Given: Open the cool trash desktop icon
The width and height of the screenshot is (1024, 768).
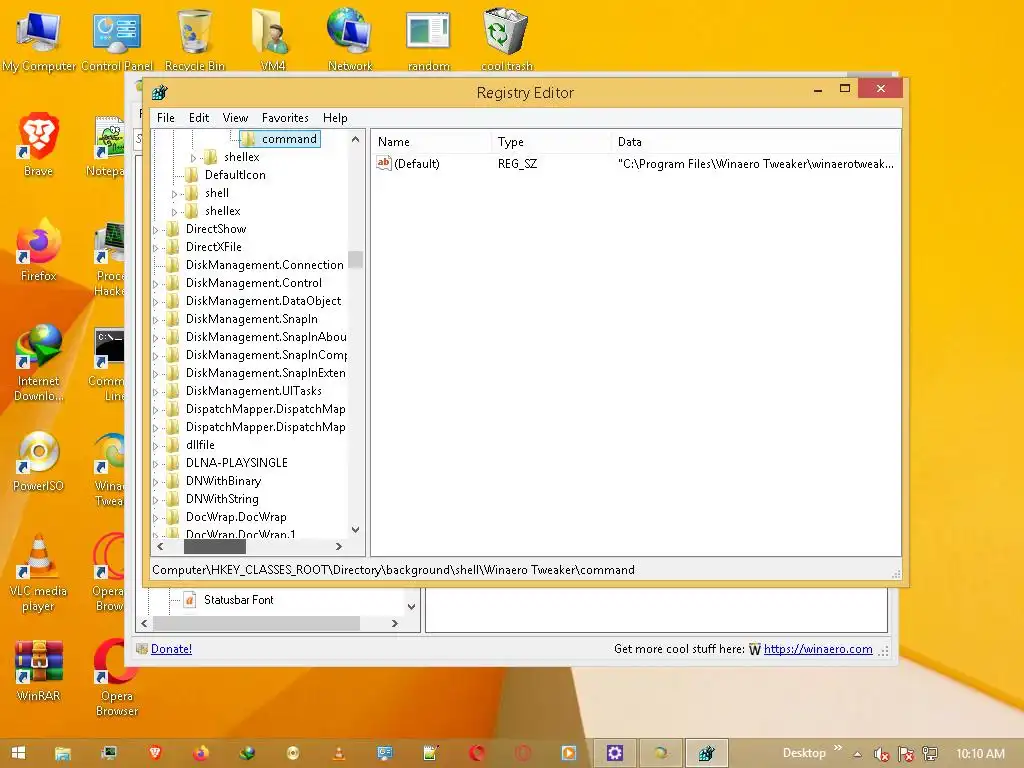Looking at the screenshot, I should coord(507,40).
